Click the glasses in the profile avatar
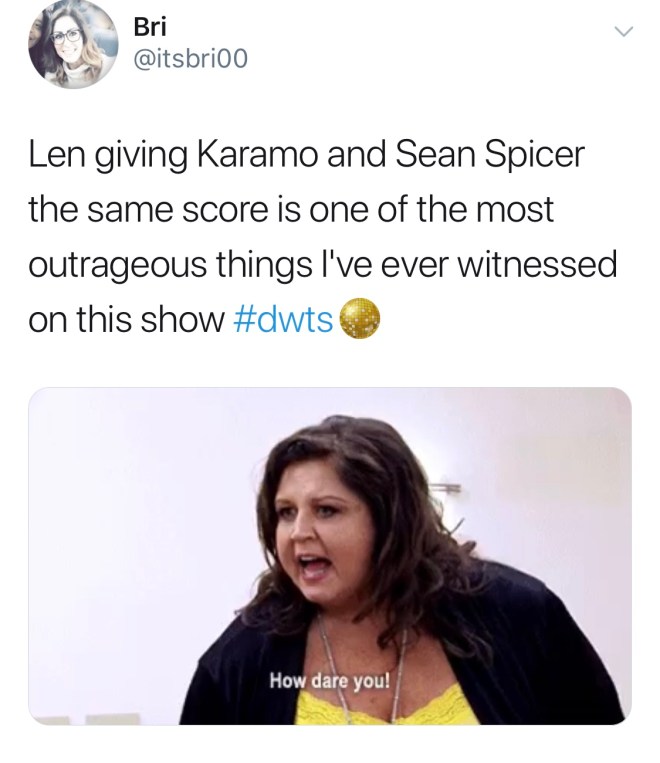Image resolution: width=660 pixels, height=763 pixels. pos(67,37)
